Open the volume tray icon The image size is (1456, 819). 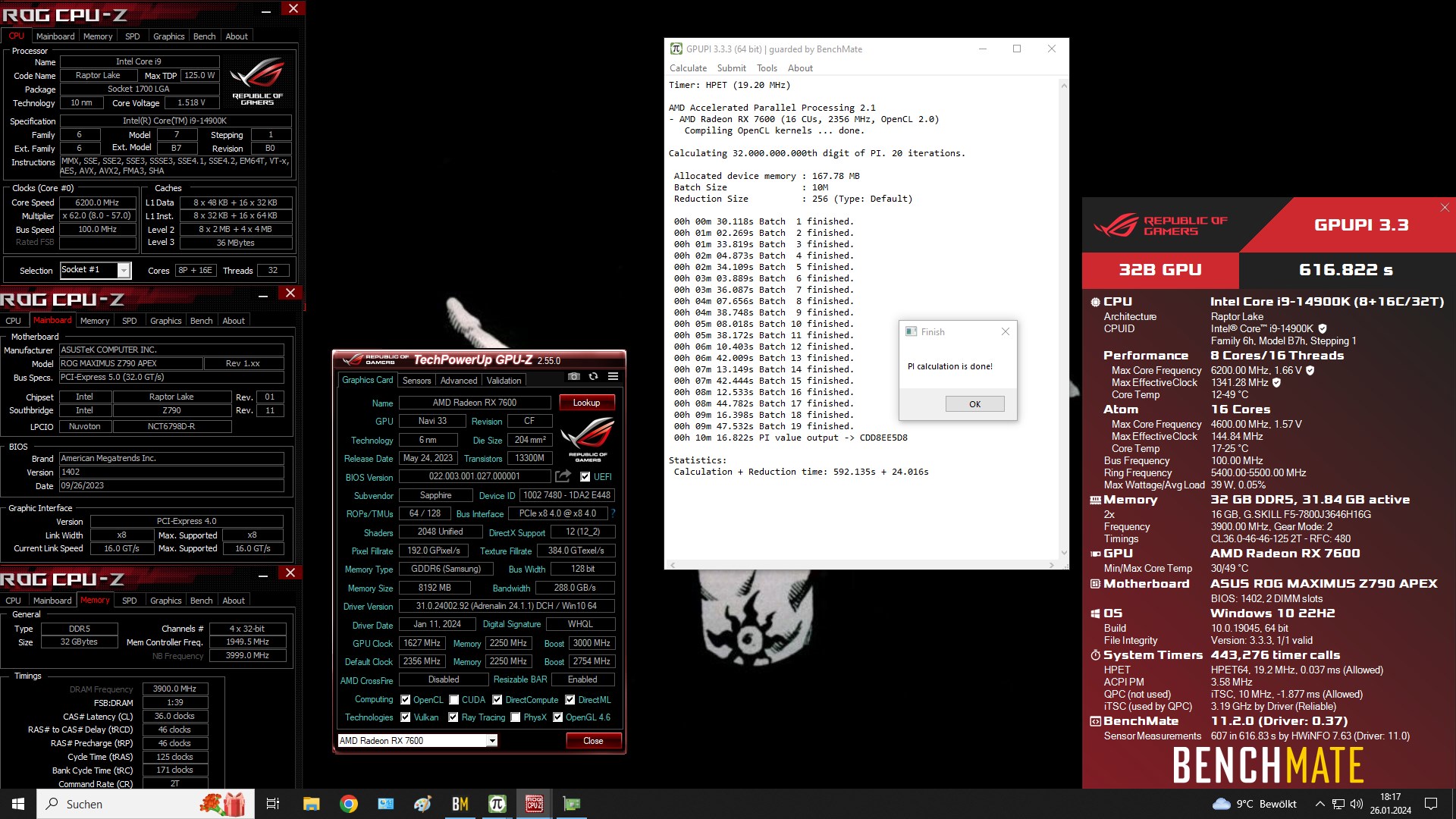tap(1357, 804)
